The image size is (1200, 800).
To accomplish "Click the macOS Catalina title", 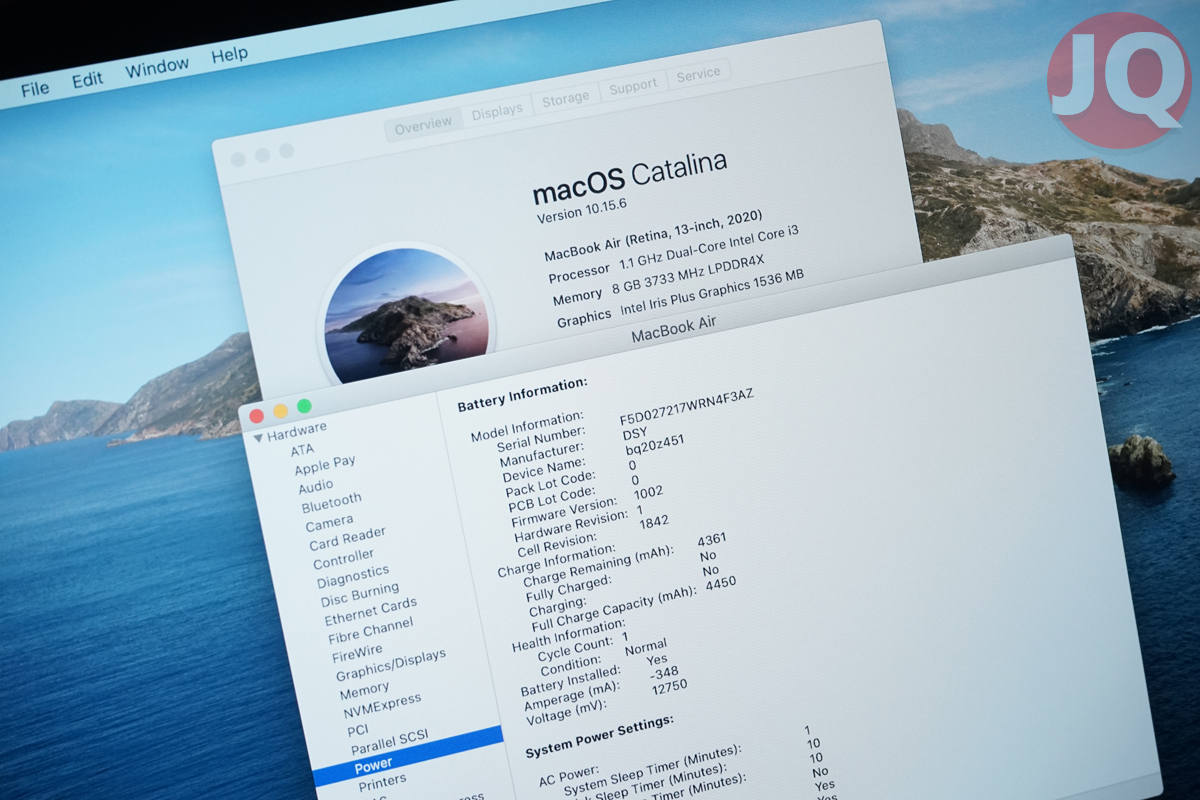I will 630,177.
